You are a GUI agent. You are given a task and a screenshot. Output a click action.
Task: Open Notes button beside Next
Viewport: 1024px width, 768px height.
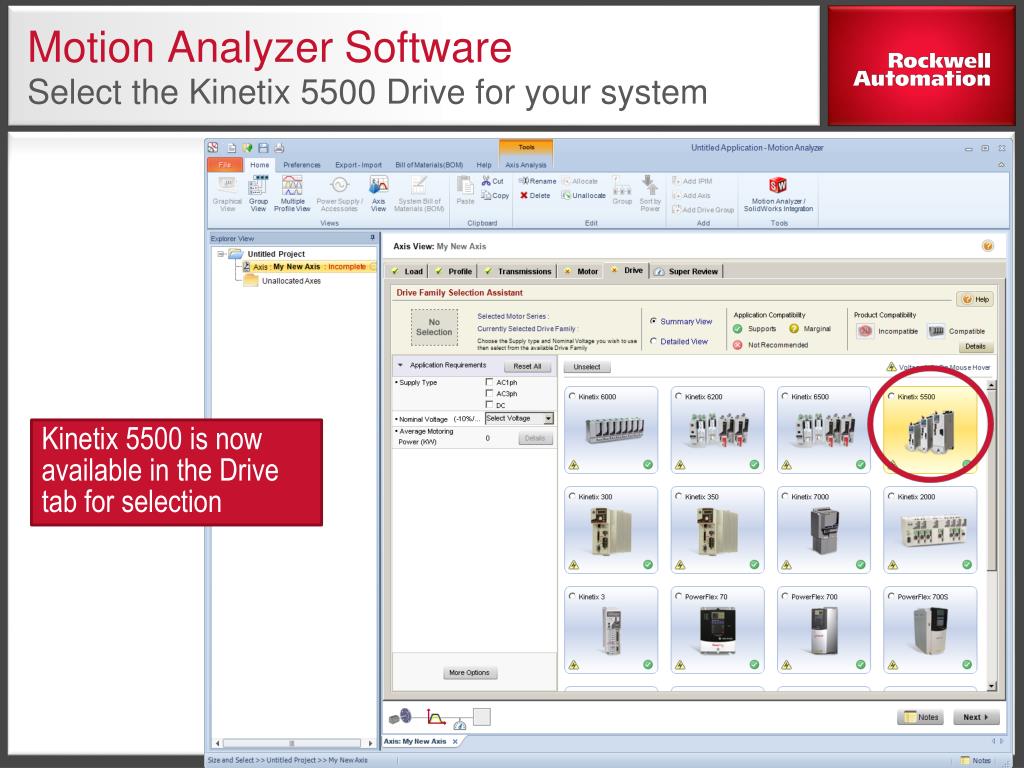tap(921, 717)
